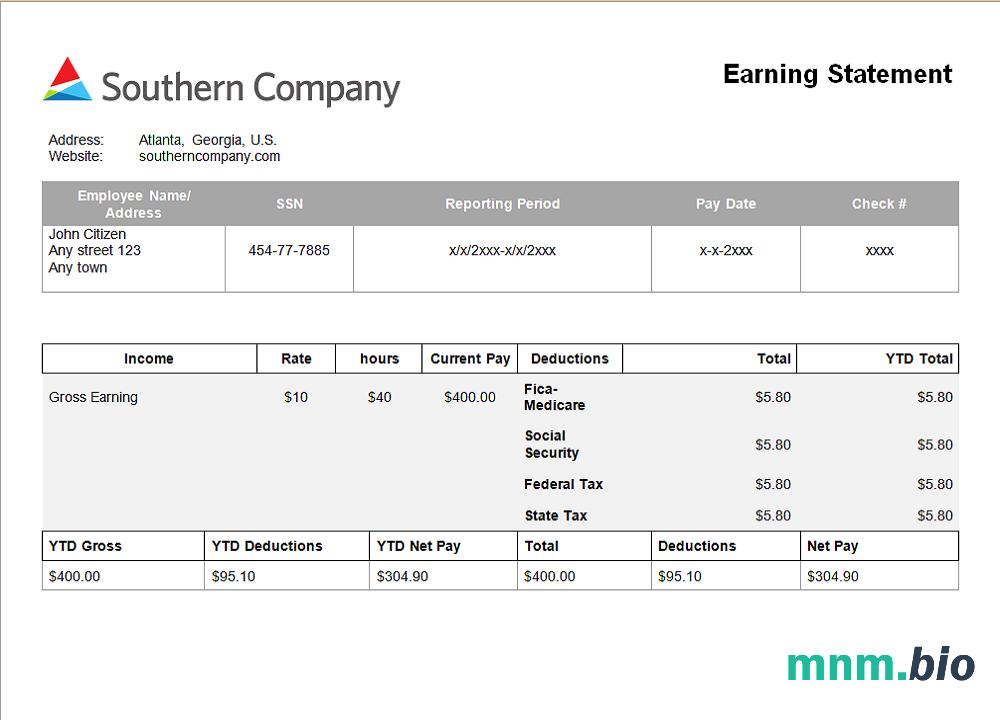Select the Gross Earning income row label

(93, 397)
